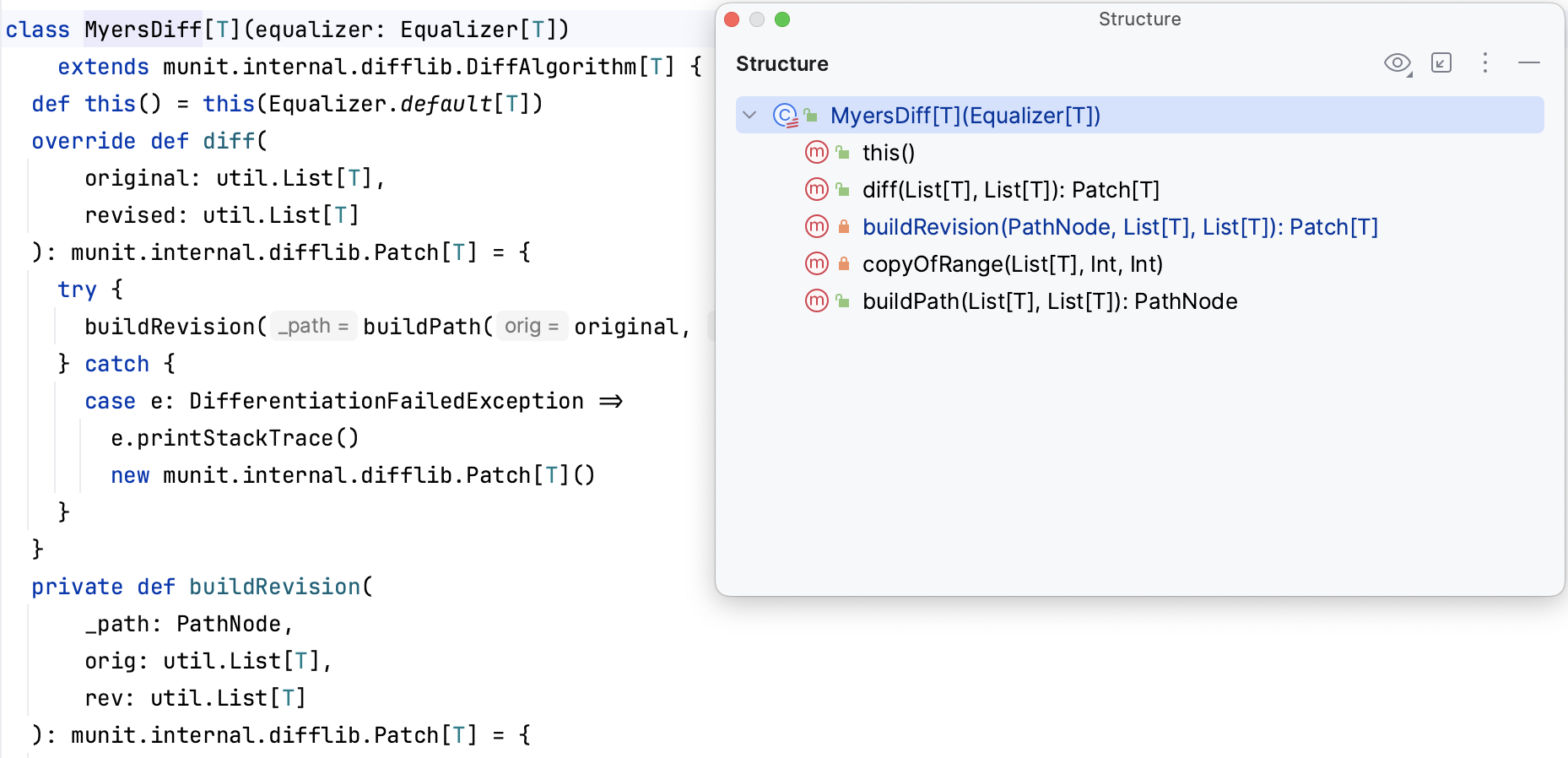Viewport: 1568px width, 758px height.
Task: Select copyOfRange(List[T], Int, Int) entry
Action: (1012, 264)
